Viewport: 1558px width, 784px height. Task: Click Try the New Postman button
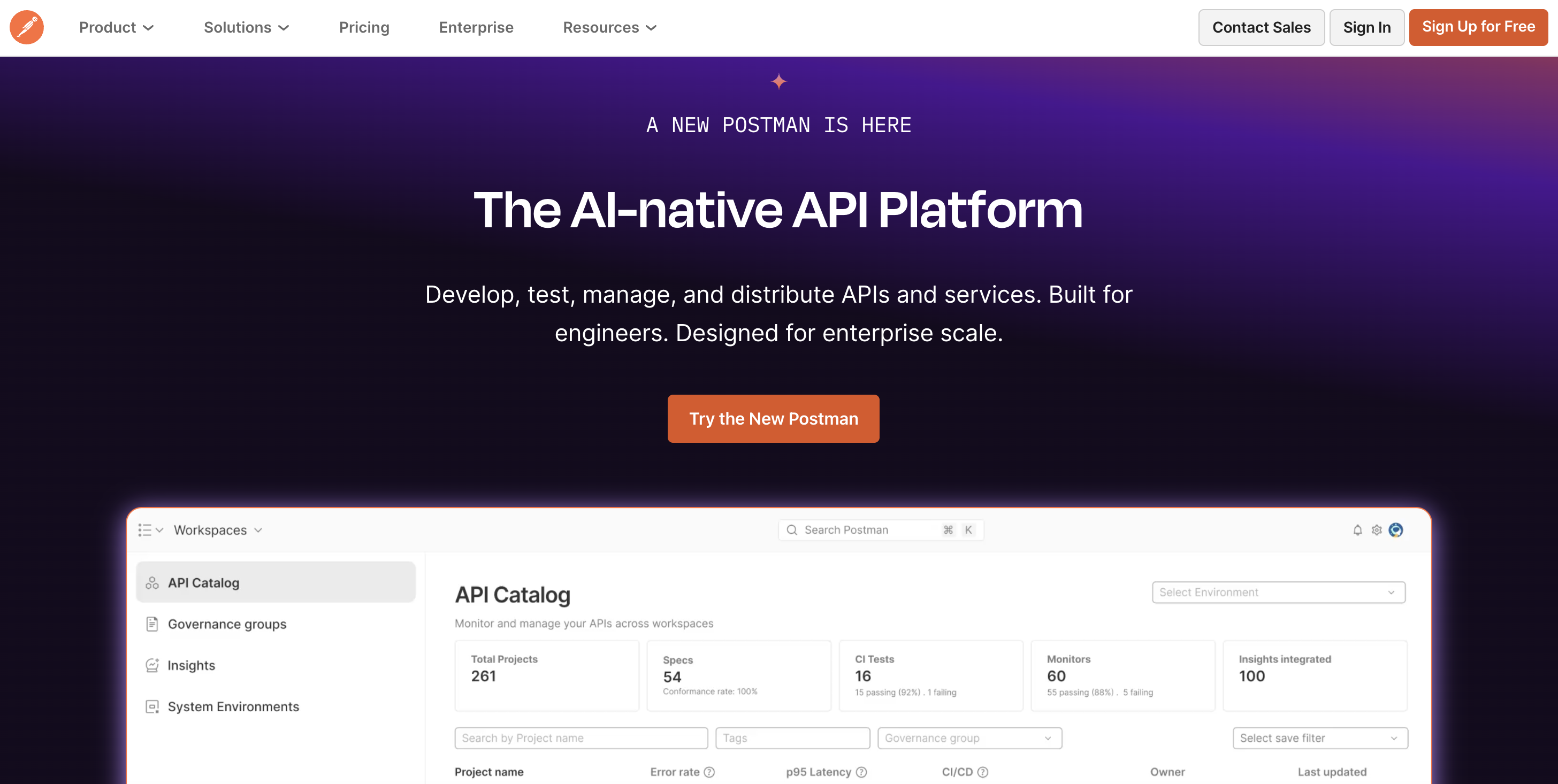pos(773,418)
